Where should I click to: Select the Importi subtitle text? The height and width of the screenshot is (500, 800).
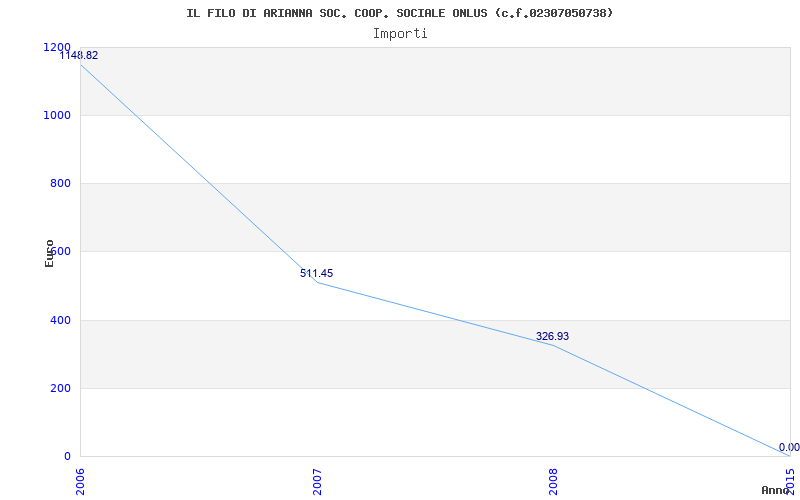click(x=400, y=34)
